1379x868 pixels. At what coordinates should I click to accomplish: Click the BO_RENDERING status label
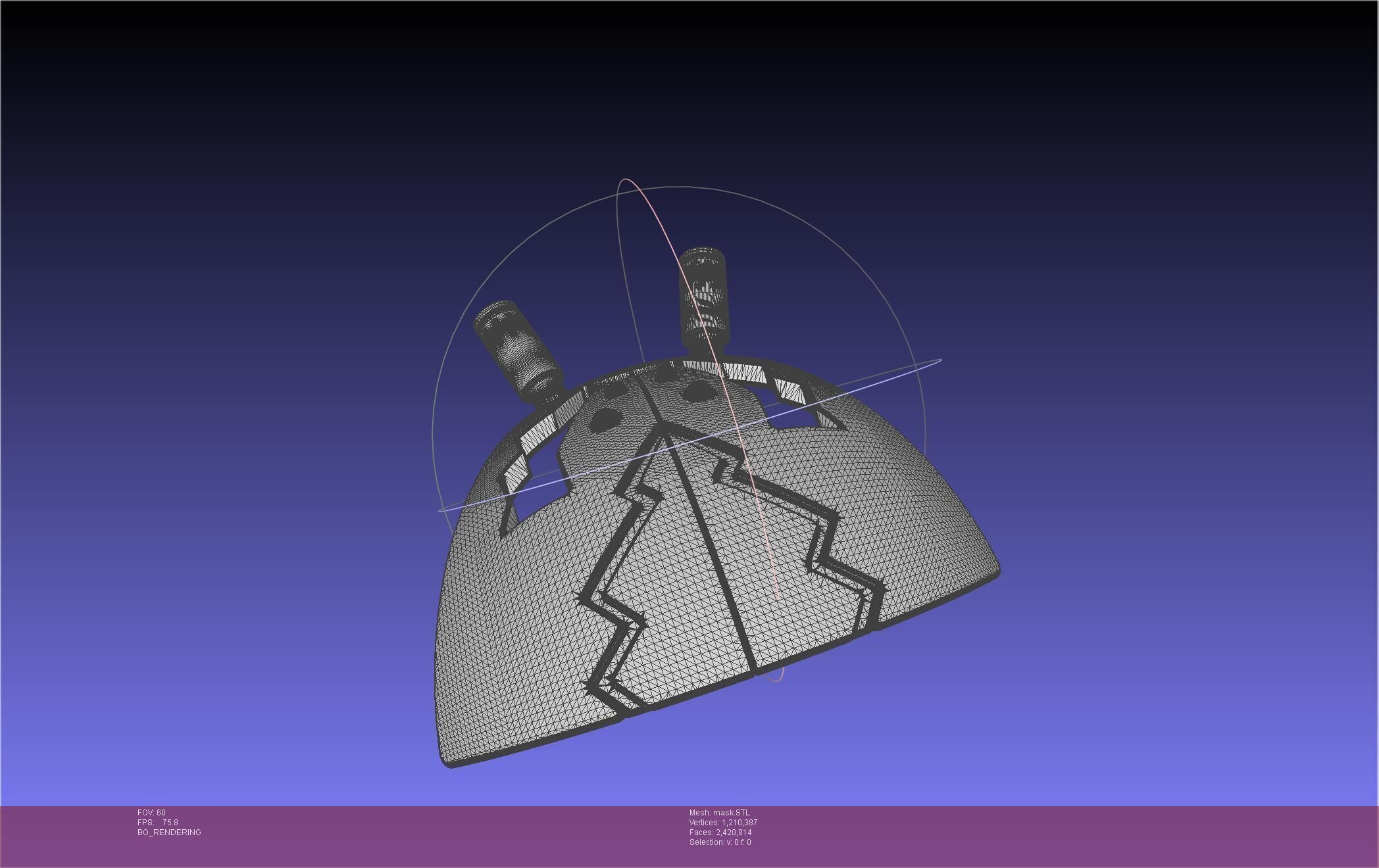click(x=169, y=832)
